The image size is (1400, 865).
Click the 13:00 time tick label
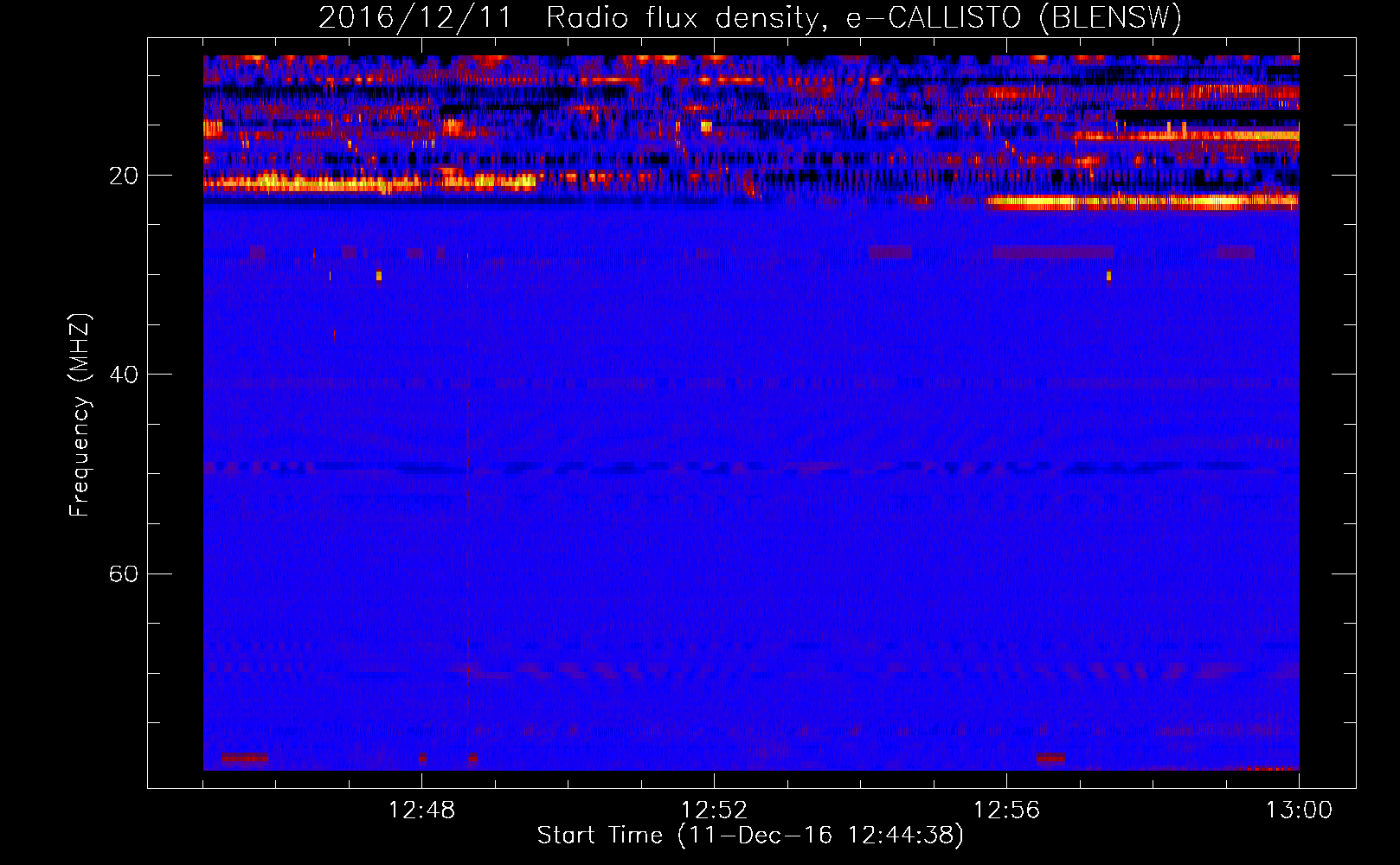coord(1299,811)
